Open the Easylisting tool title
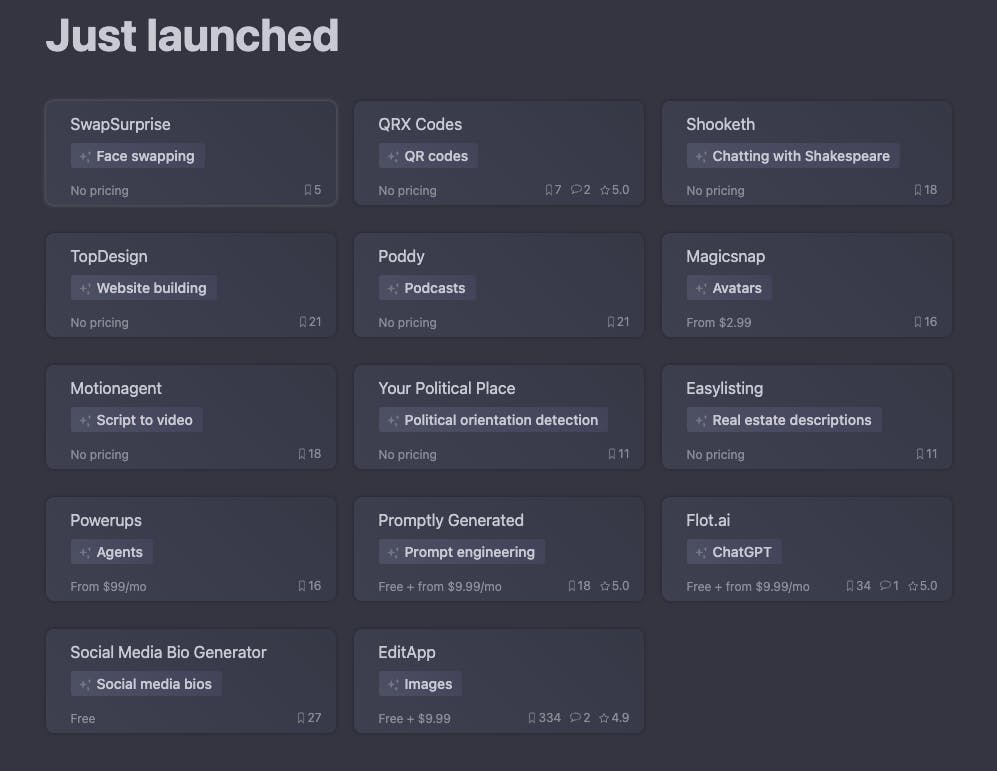Image resolution: width=997 pixels, height=771 pixels. [x=724, y=388]
